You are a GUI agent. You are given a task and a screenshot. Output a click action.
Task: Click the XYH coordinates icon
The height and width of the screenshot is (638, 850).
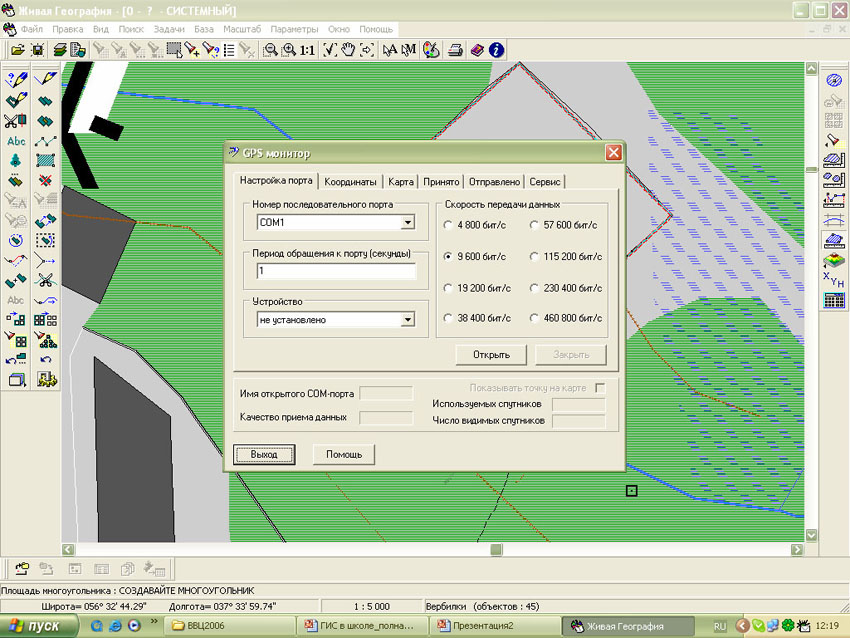click(833, 278)
